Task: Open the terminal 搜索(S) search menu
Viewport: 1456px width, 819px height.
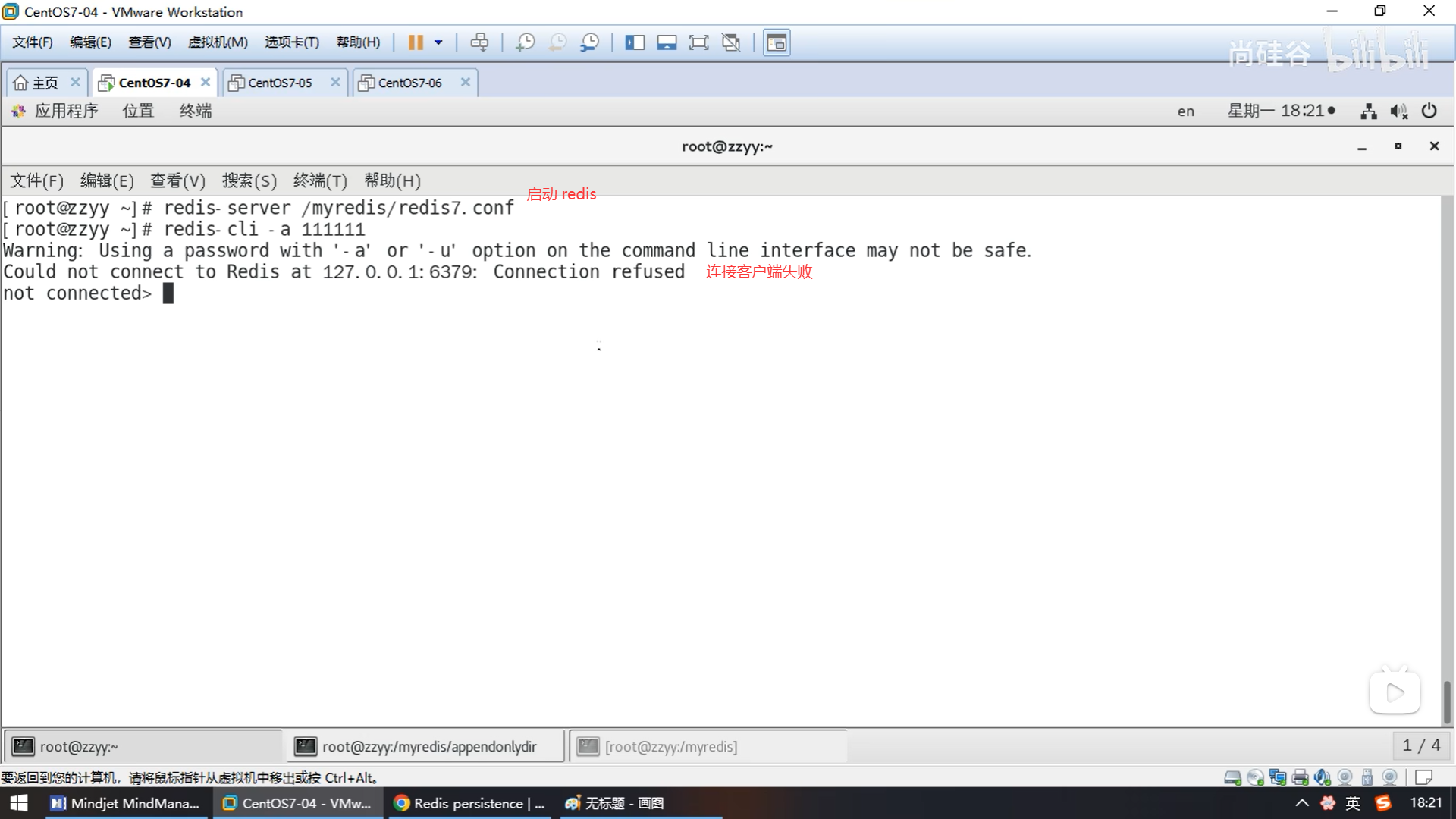Action: pyautogui.click(x=249, y=180)
